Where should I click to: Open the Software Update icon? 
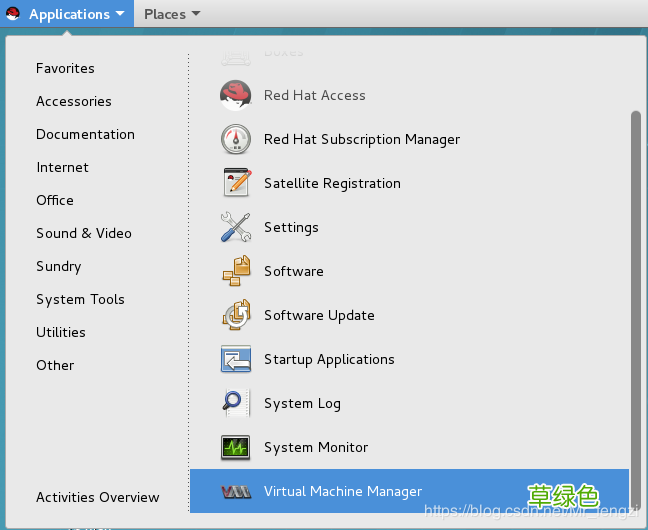[236, 315]
